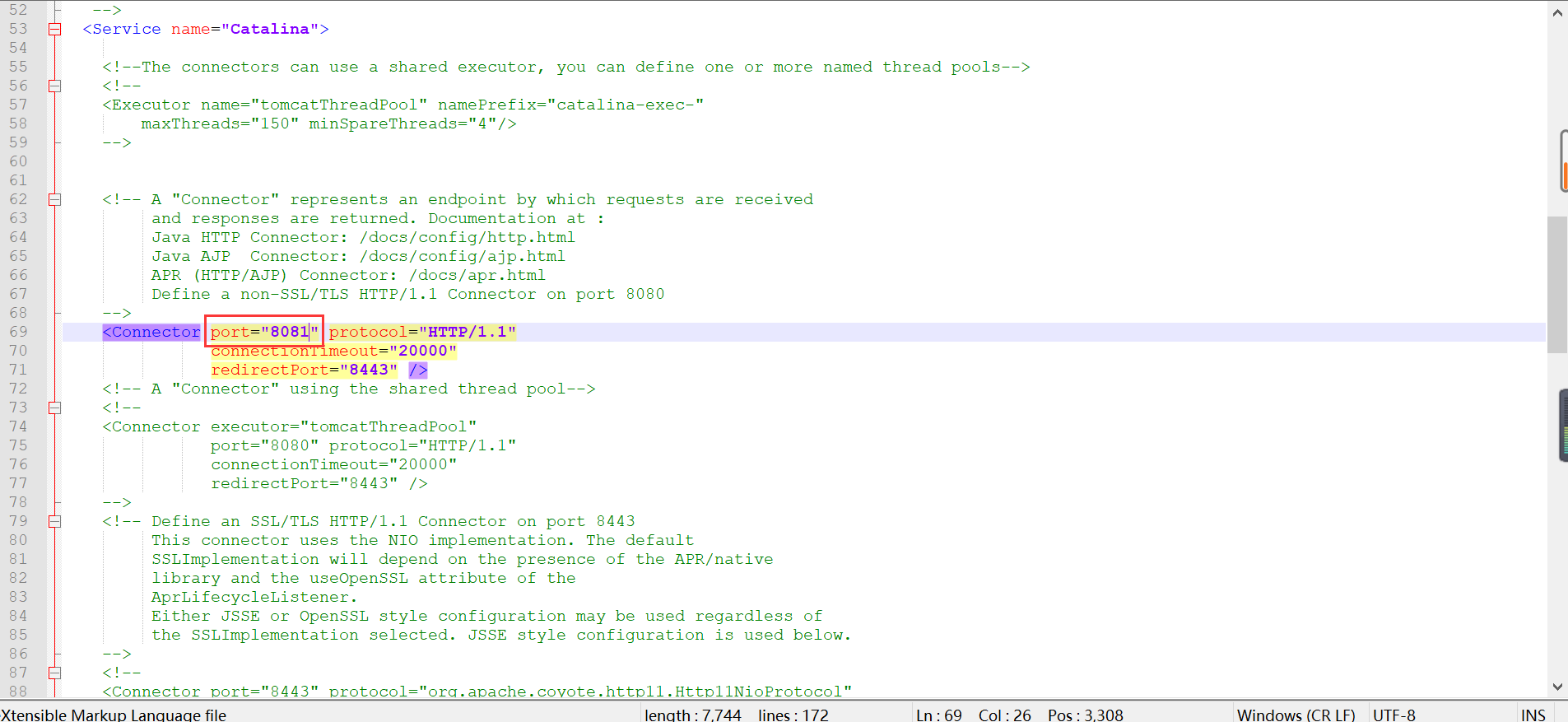Click the lines : 172 status field
Image resolution: width=1568 pixels, height=722 pixels.
point(793,715)
